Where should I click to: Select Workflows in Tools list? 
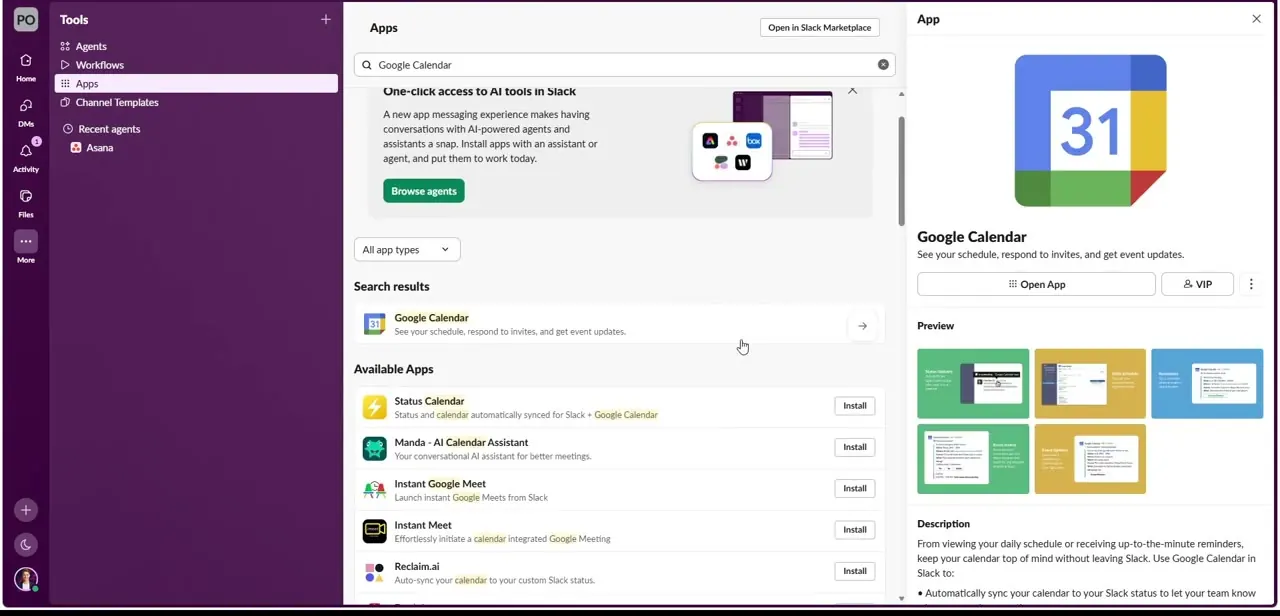196,65
